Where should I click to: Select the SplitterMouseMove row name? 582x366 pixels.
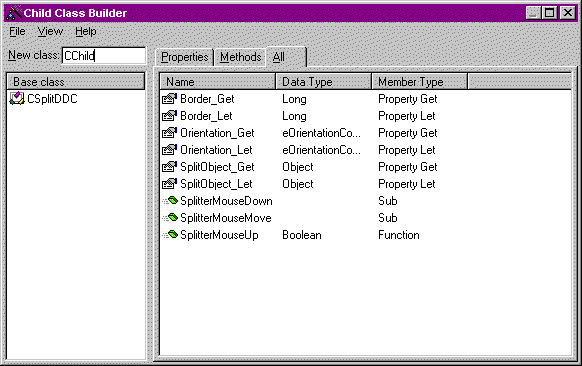[226, 218]
